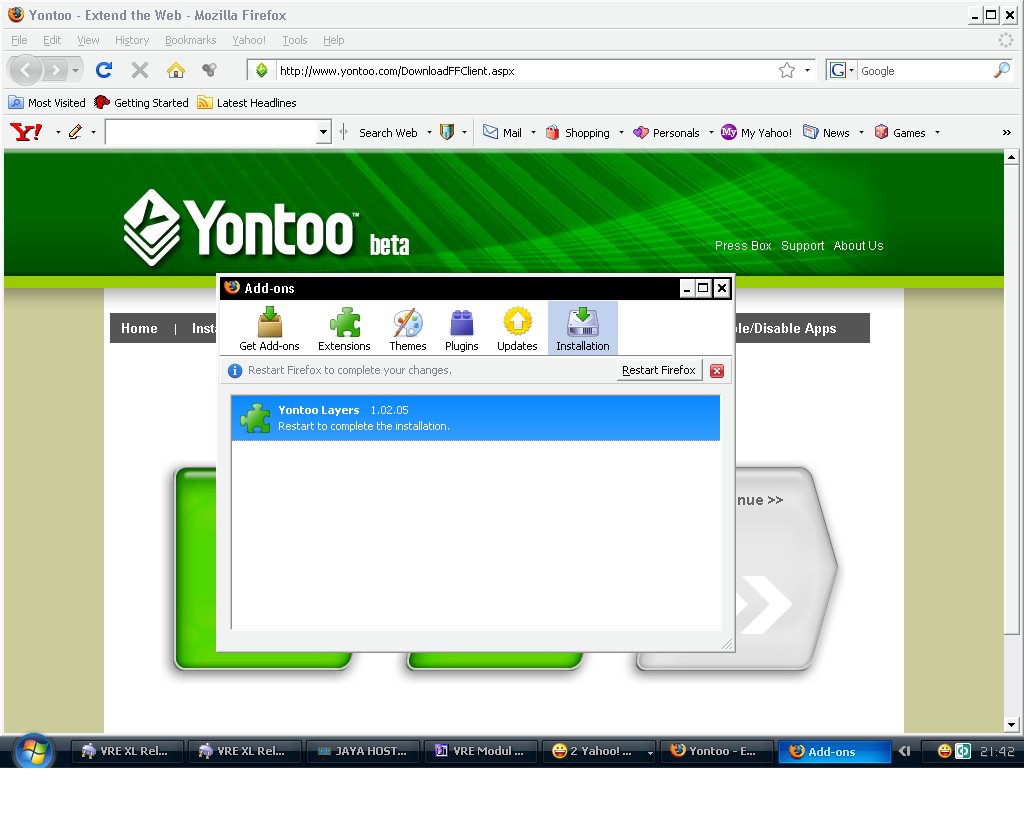Open the File menu
This screenshot has width=1024, height=818.
pos(19,40)
